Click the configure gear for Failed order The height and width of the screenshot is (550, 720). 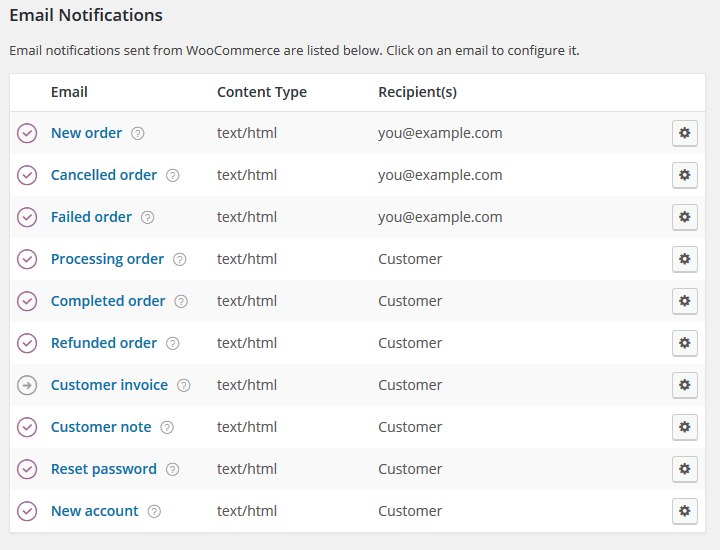click(684, 217)
